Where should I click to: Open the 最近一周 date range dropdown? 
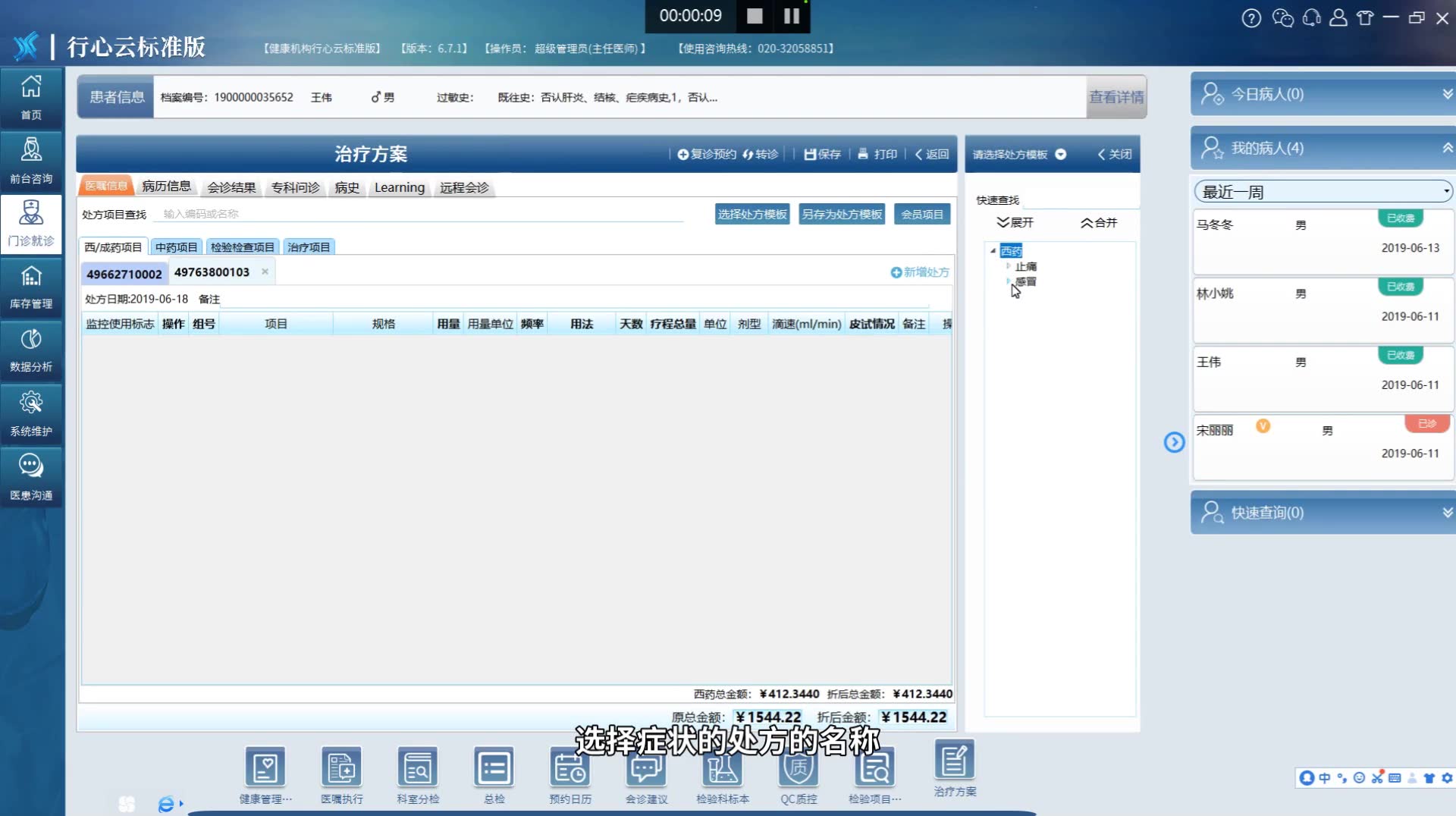point(1323,192)
